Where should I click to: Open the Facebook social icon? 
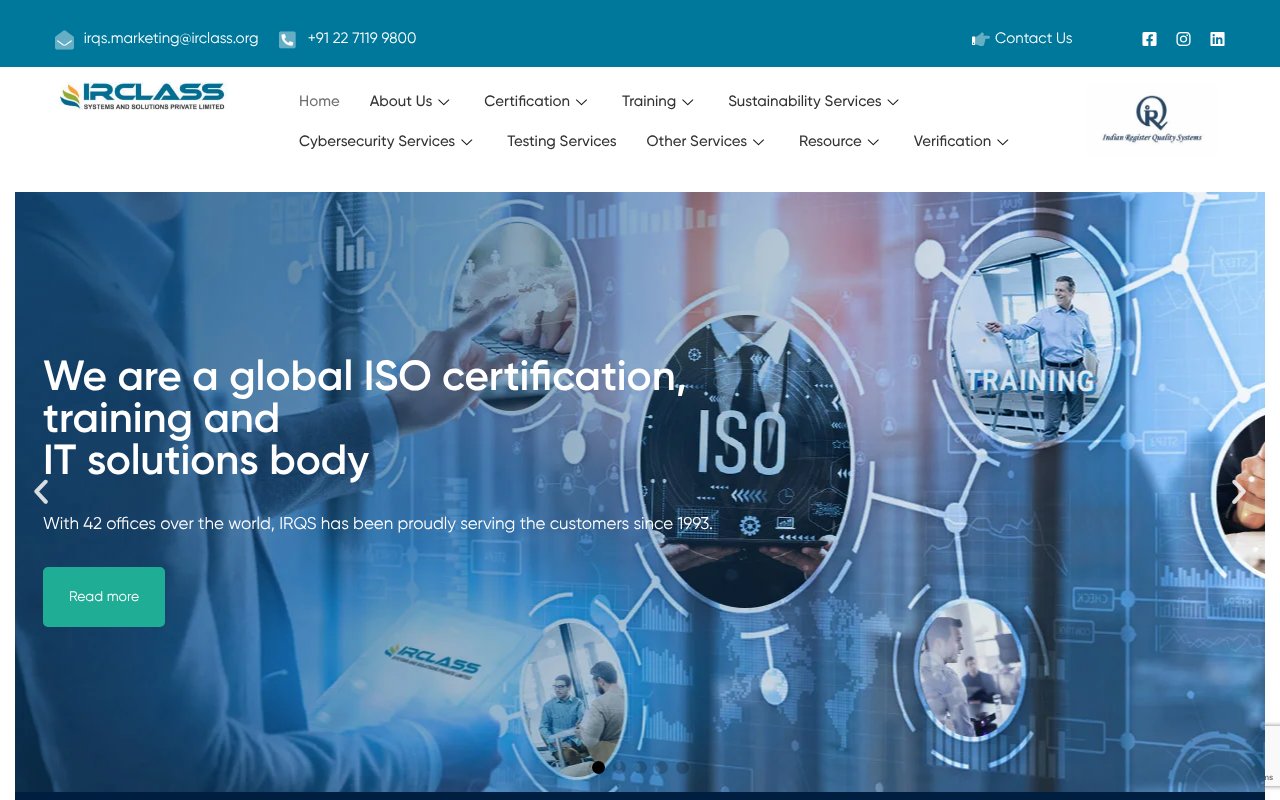tap(1149, 39)
